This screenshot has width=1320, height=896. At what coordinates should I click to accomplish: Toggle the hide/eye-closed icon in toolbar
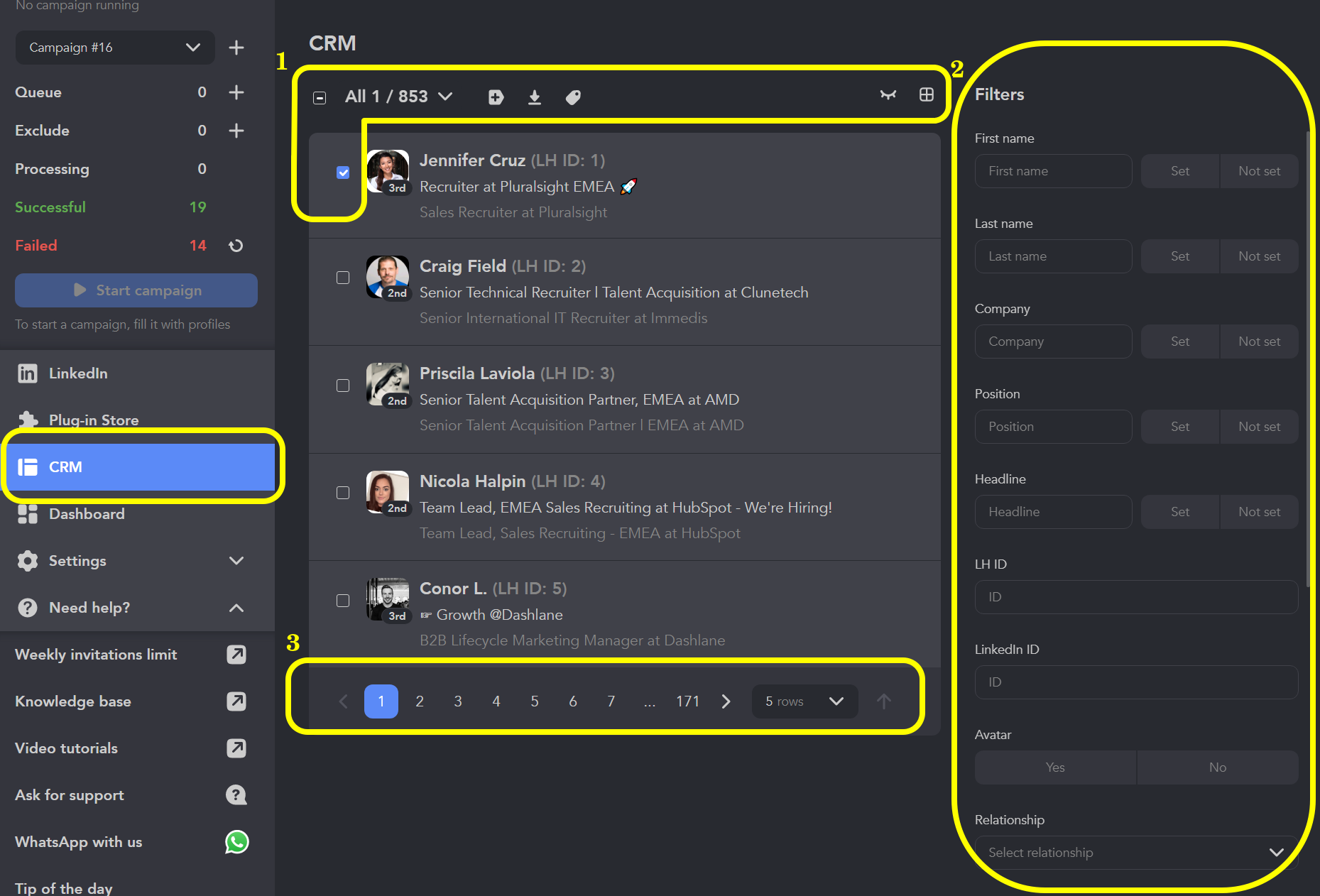point(888,94)
